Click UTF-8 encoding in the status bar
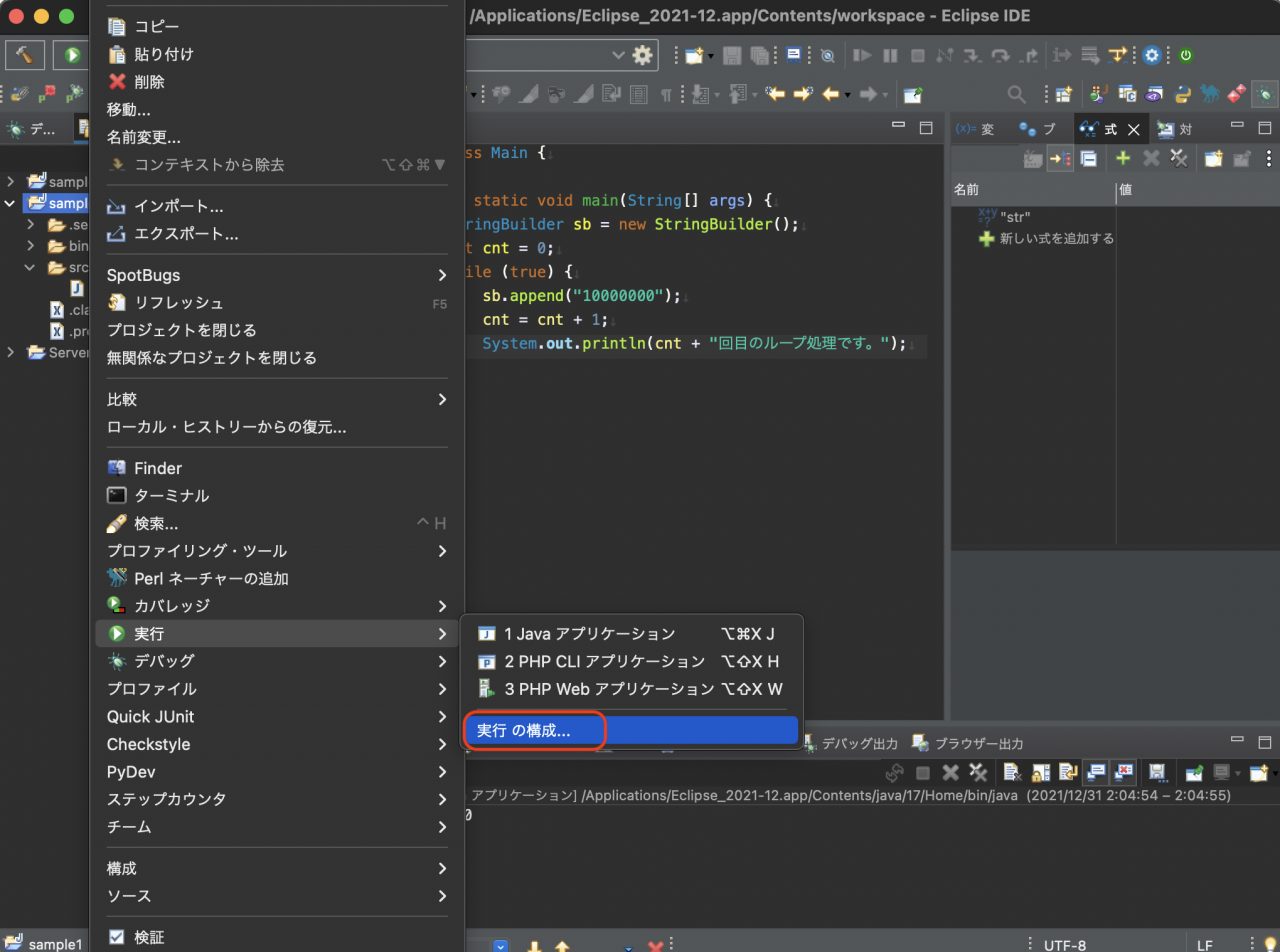1280x952 pixels. 1064,944
